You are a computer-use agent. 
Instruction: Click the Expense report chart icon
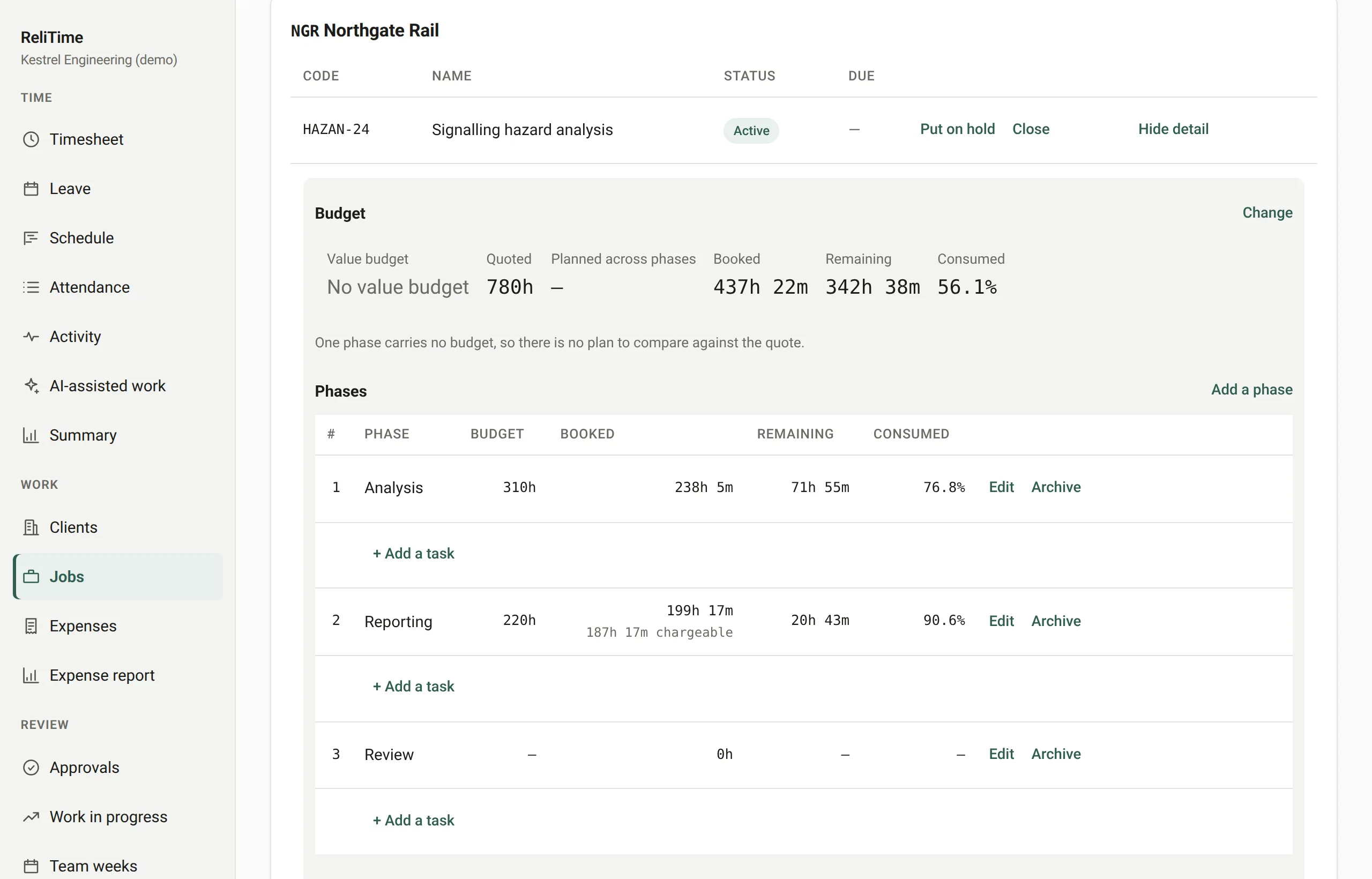point(31,675)
